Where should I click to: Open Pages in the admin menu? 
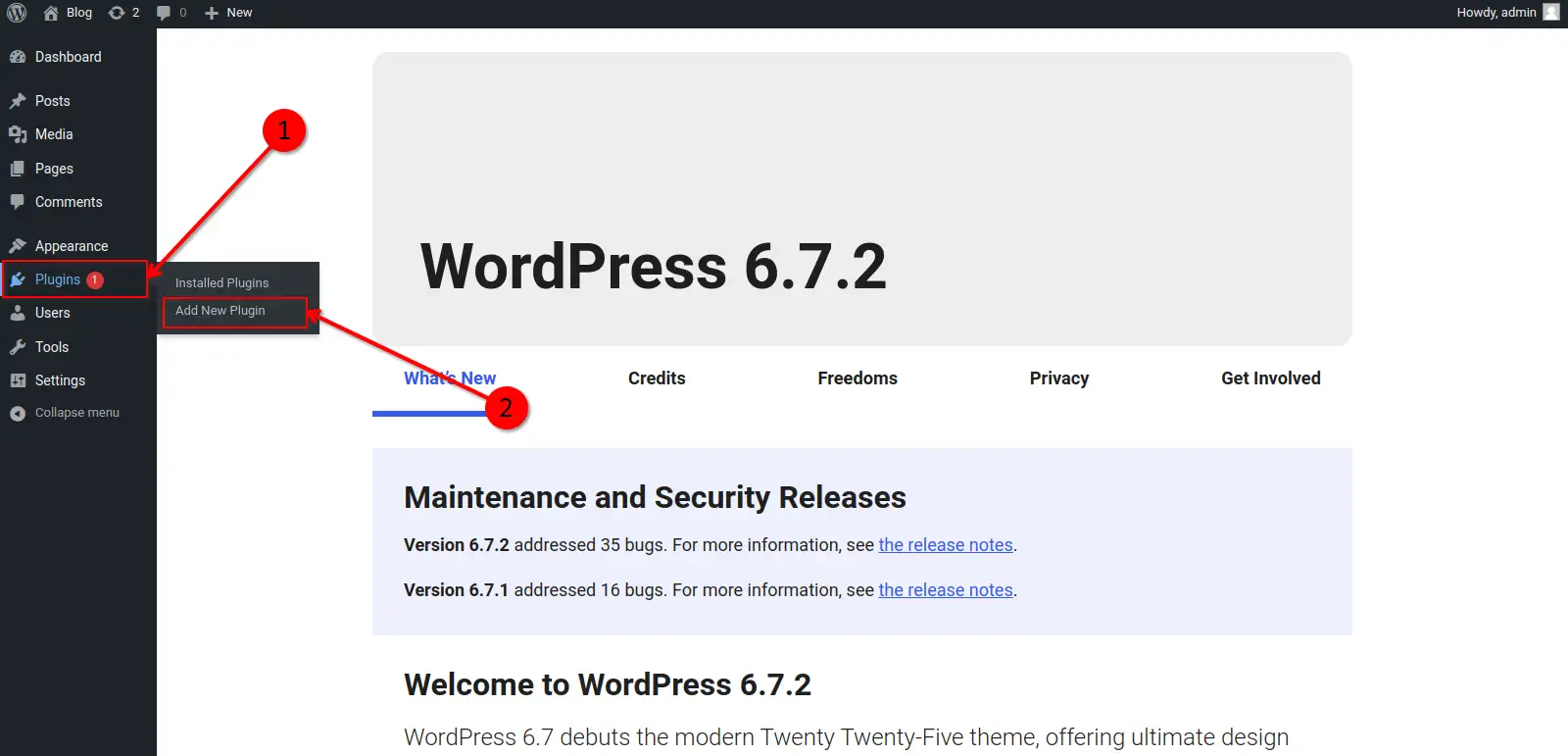54,169
